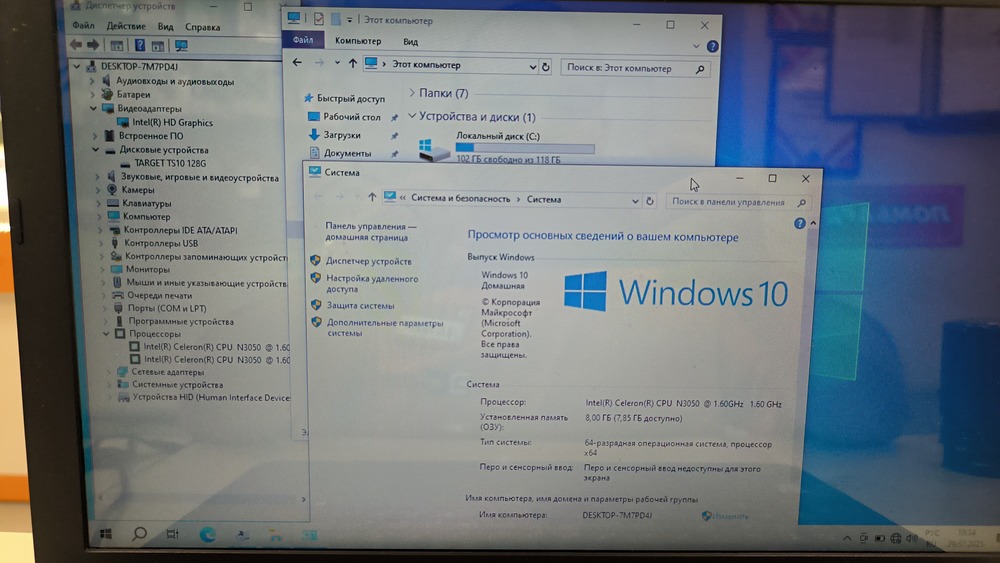Image resolution: width=1000 pixels, height=563 pixels.
Task: Click the blue help icon in System window
Action: point(799,225)
